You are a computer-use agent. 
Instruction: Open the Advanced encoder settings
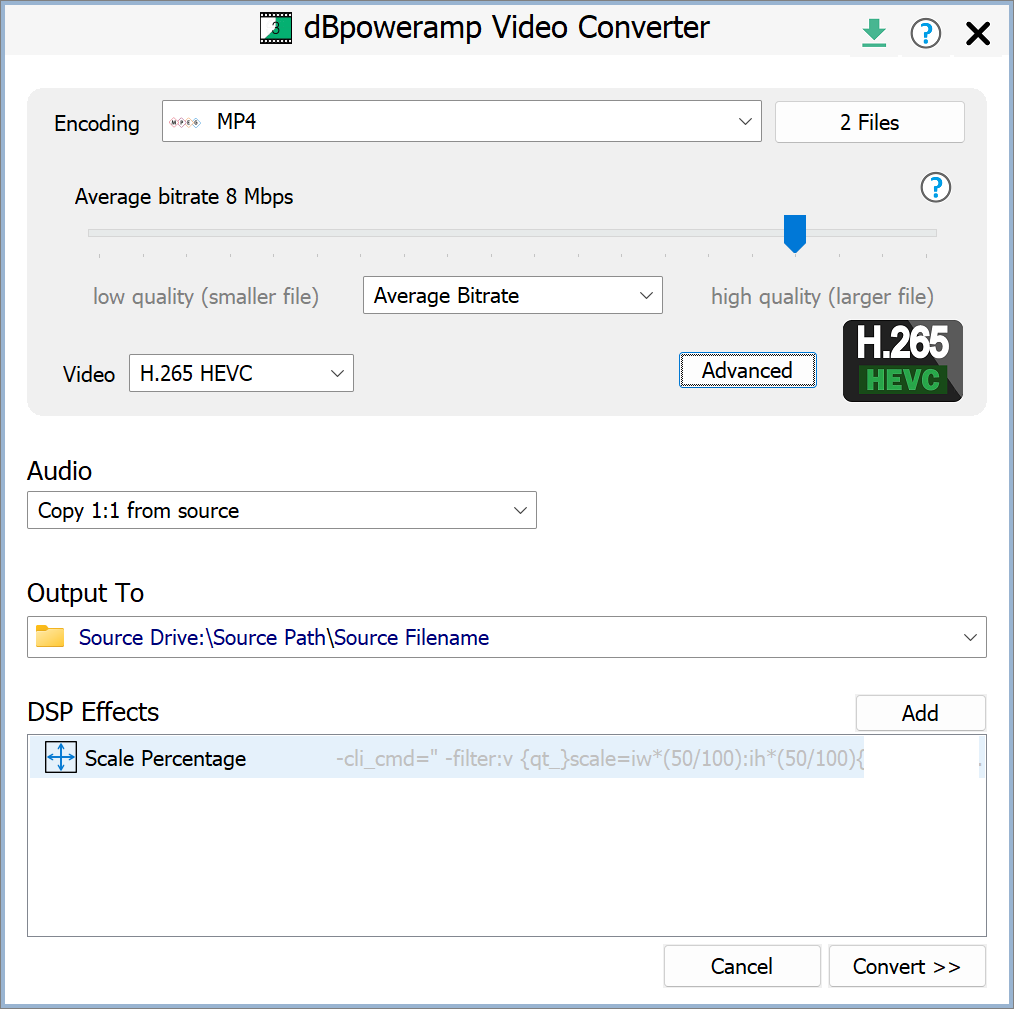point(747,370)
